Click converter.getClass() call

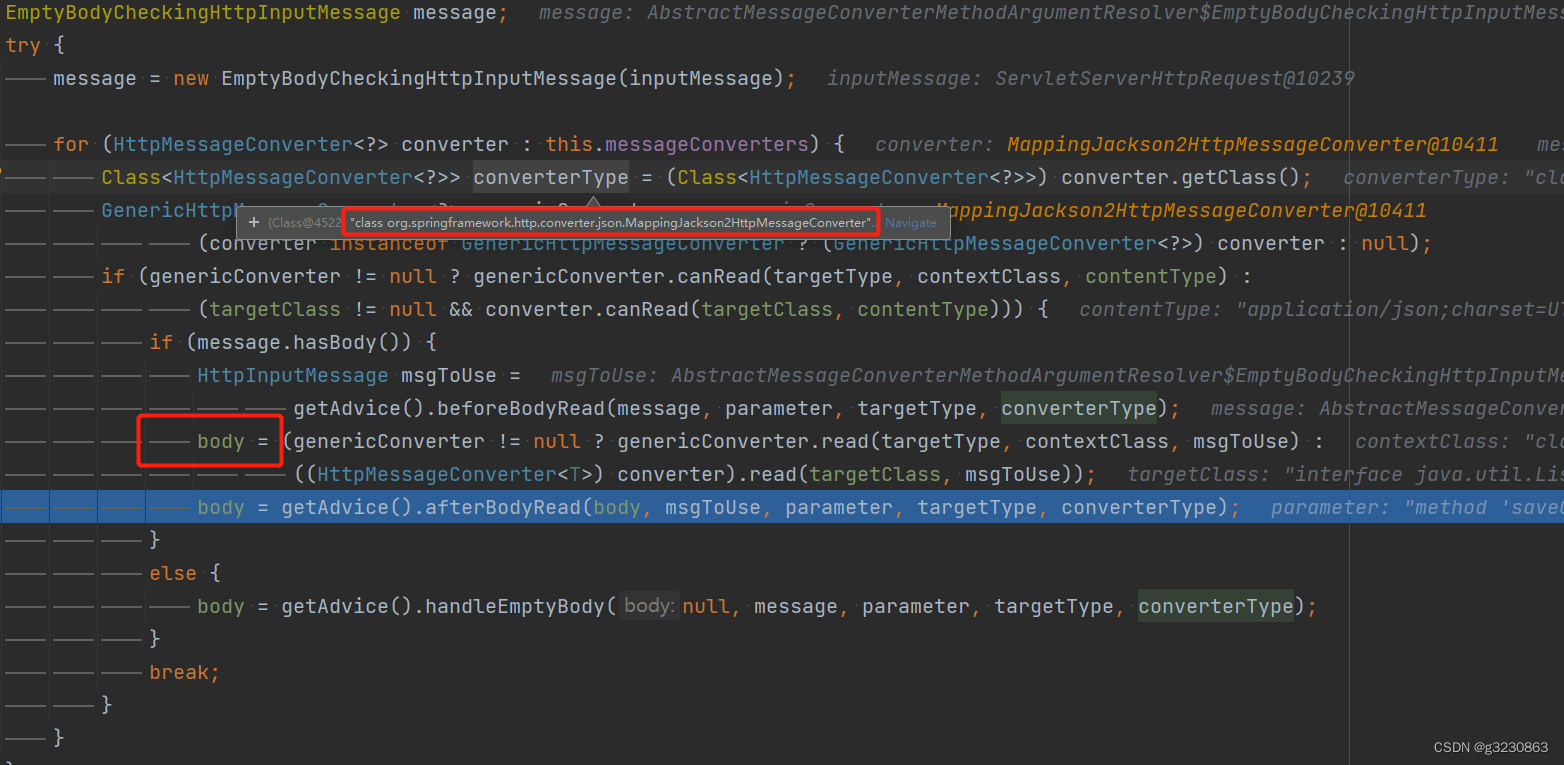(x=1181, y=177)
